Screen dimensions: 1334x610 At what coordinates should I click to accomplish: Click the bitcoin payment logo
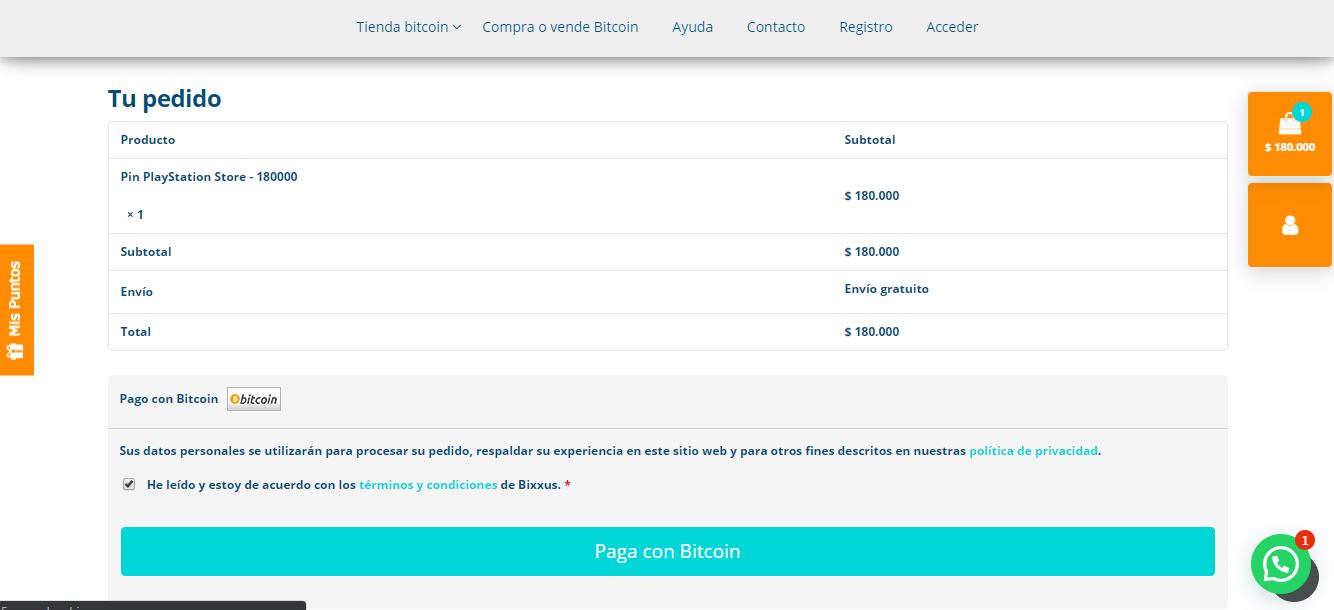pos(254,399)
